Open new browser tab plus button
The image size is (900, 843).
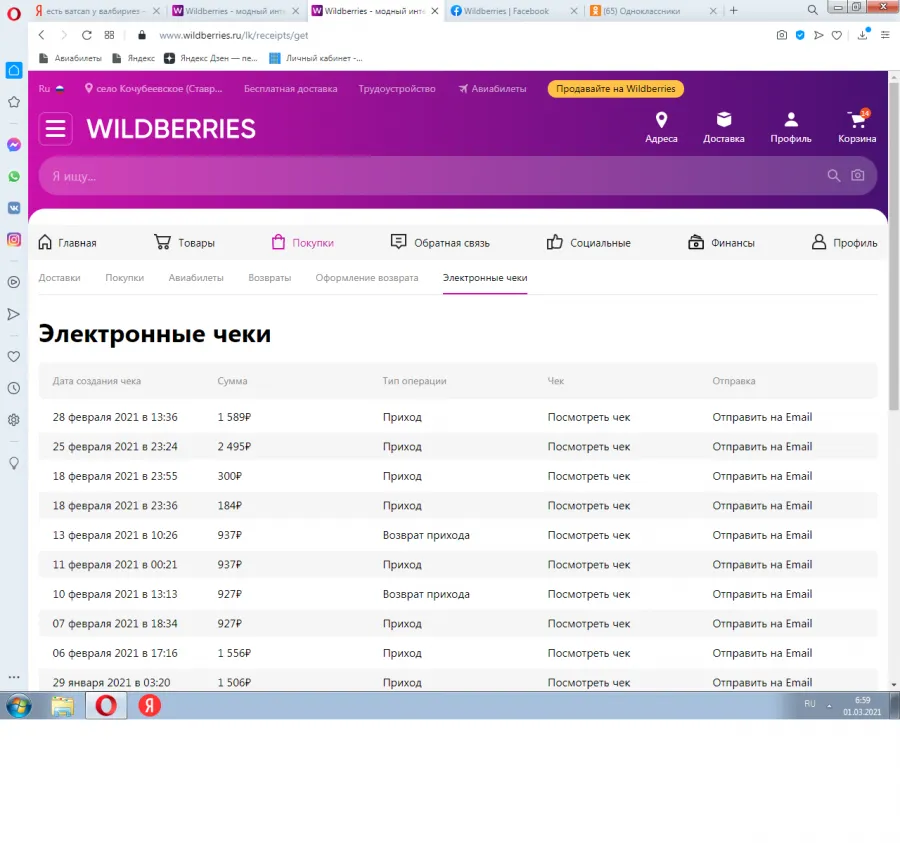point(733,10)
